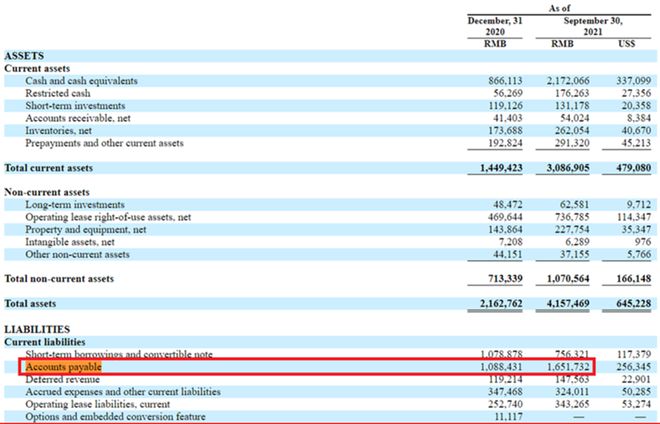Click the highlighted Accounts payable label
This screenshot has width=660, height=424.
64,368
